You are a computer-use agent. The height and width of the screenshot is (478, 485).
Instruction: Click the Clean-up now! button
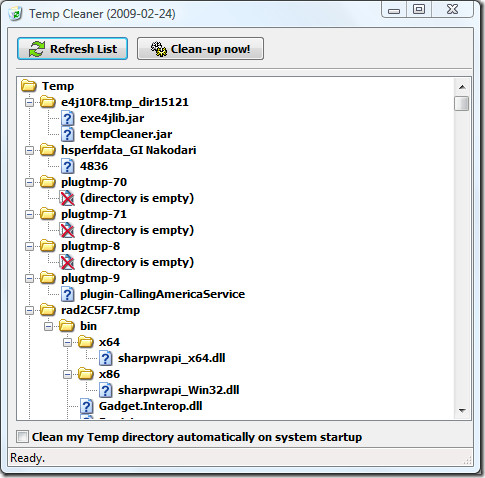(200, 49)
